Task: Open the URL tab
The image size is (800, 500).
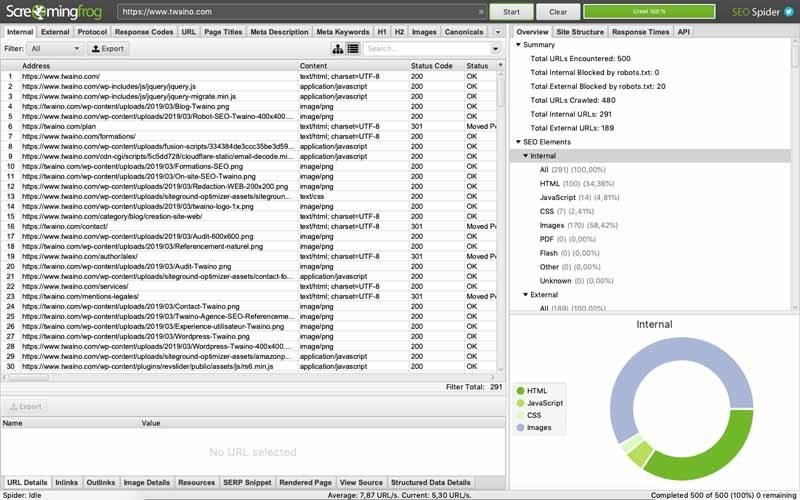Action: (x=188, y=32)
